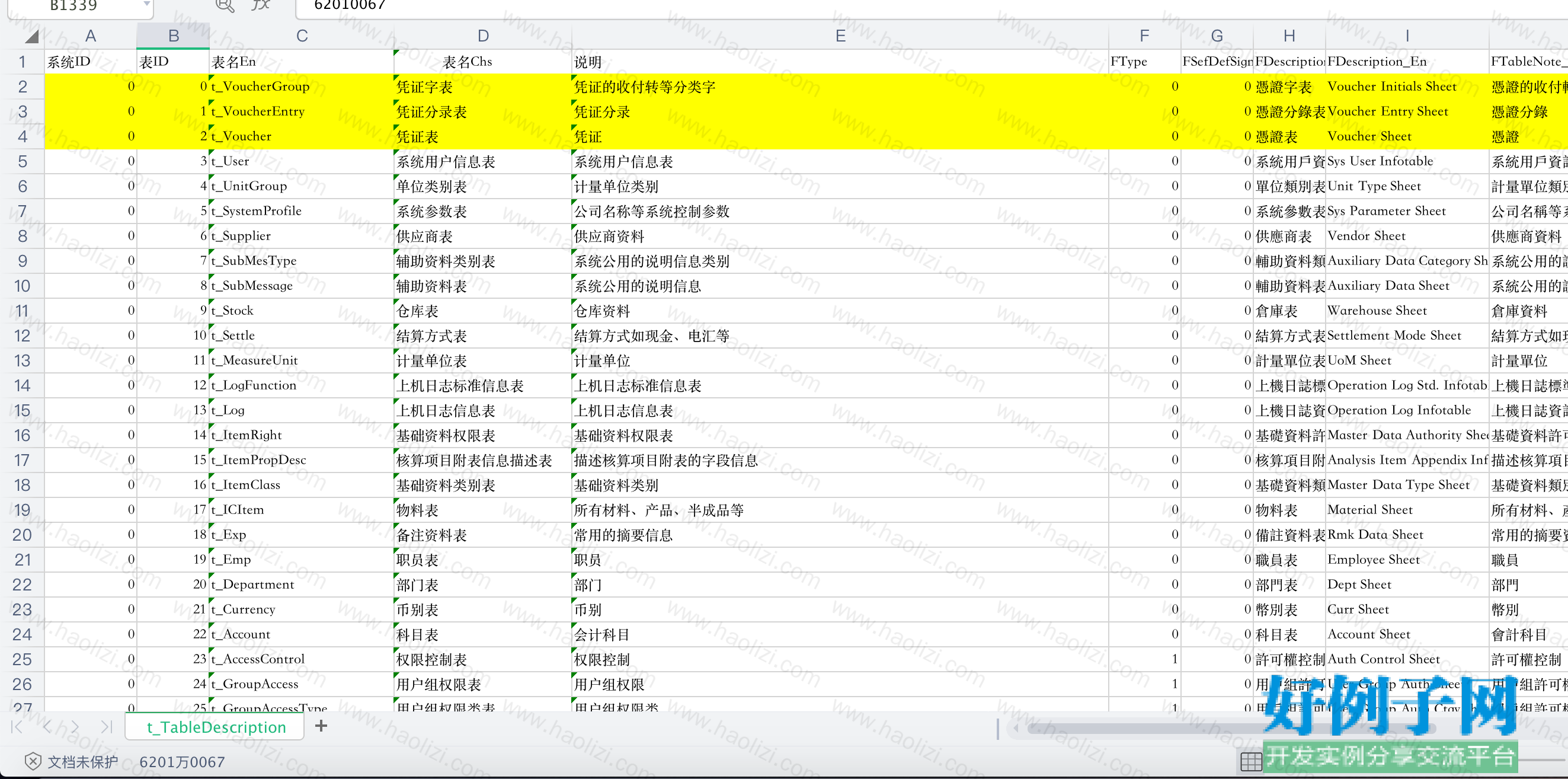The image size is (1568, 779).
Task: Select column A header
Action: [90, 37]
